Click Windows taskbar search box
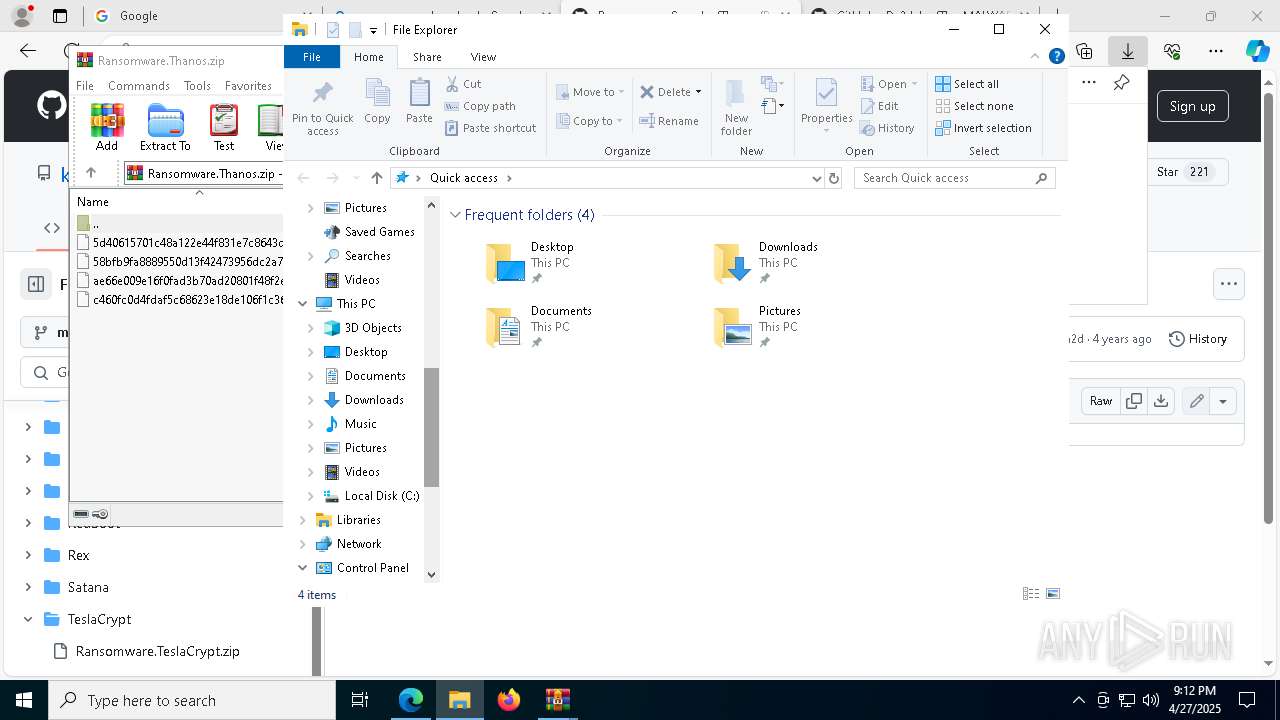The image size is (1280, 720). pos(192,700)
